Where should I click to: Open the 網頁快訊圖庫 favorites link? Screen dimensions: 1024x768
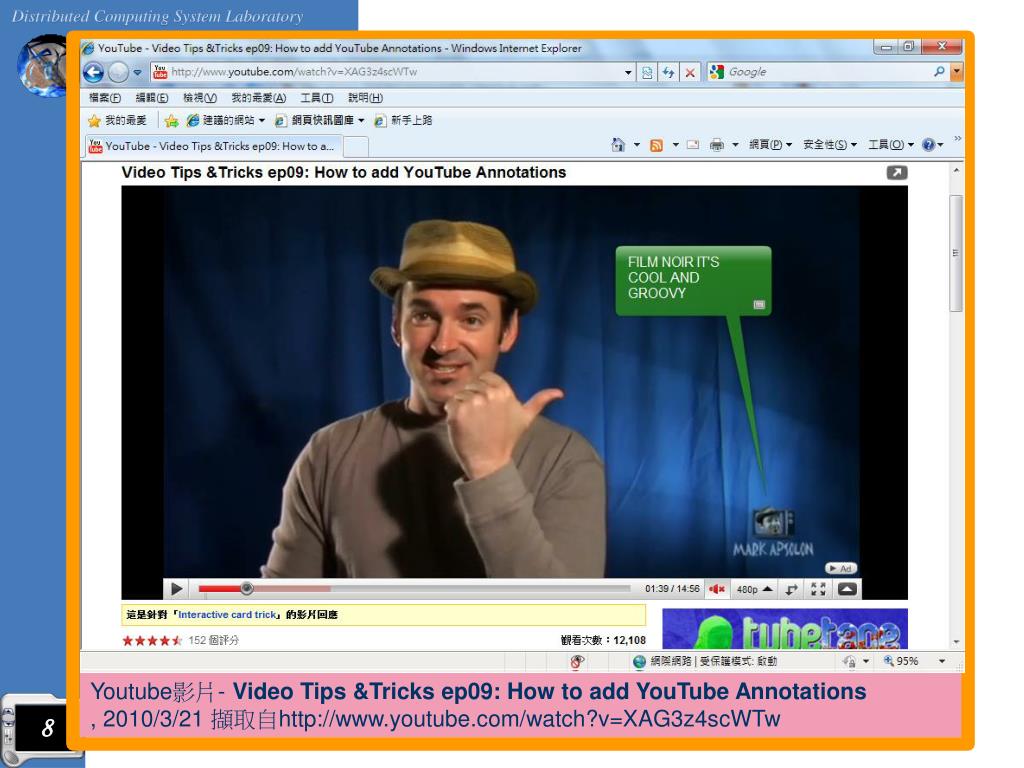tap(319, 120)
